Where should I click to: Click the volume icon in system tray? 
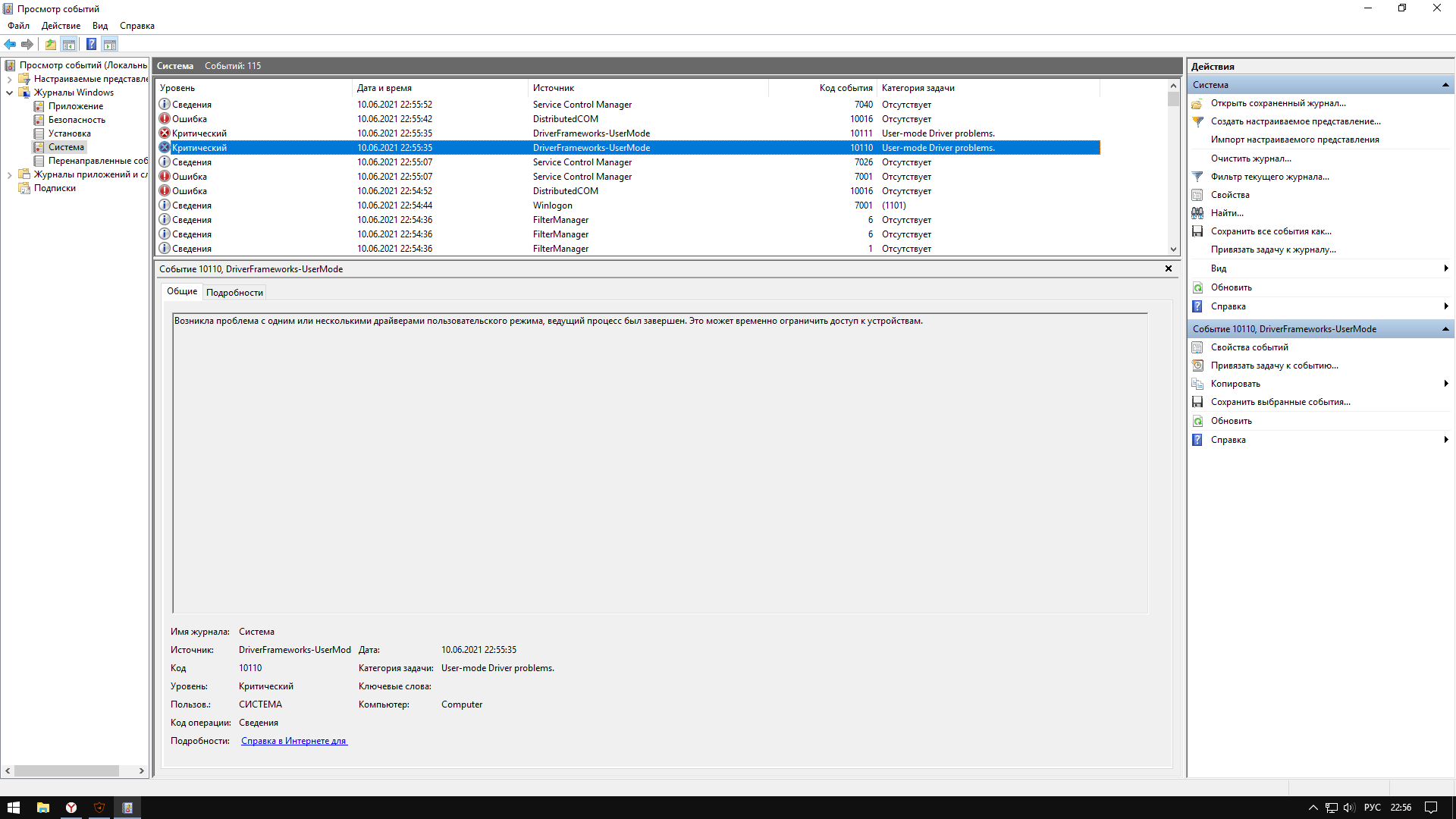1349,808
